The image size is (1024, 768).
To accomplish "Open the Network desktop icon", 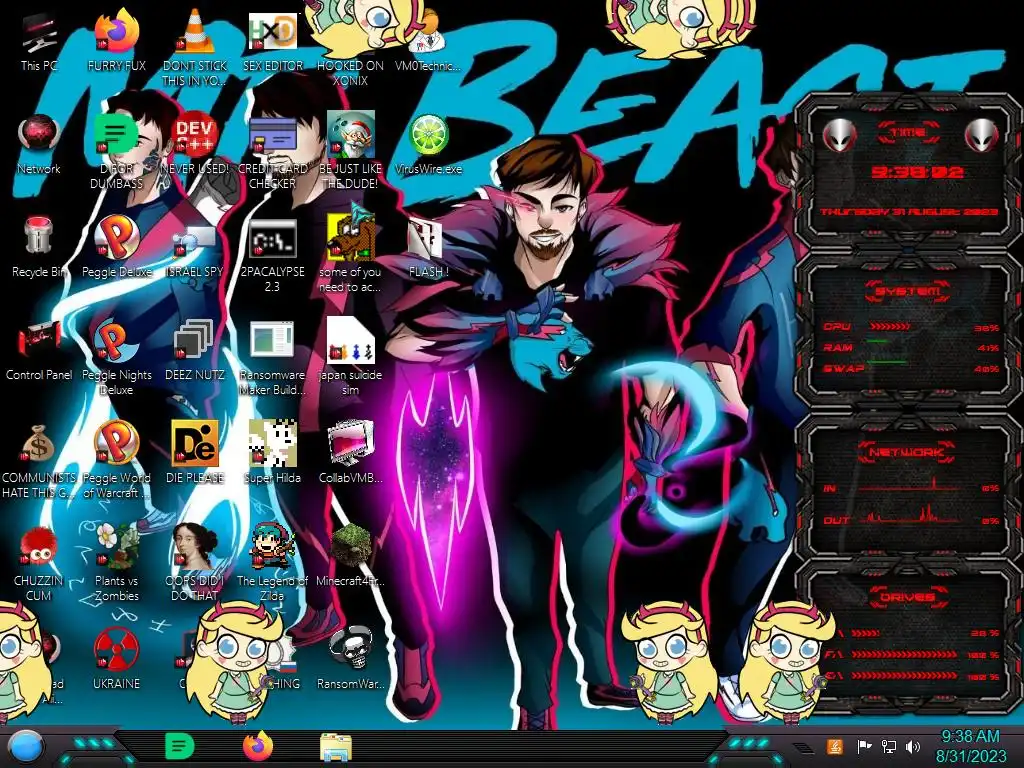I will (x=39, y=145).
